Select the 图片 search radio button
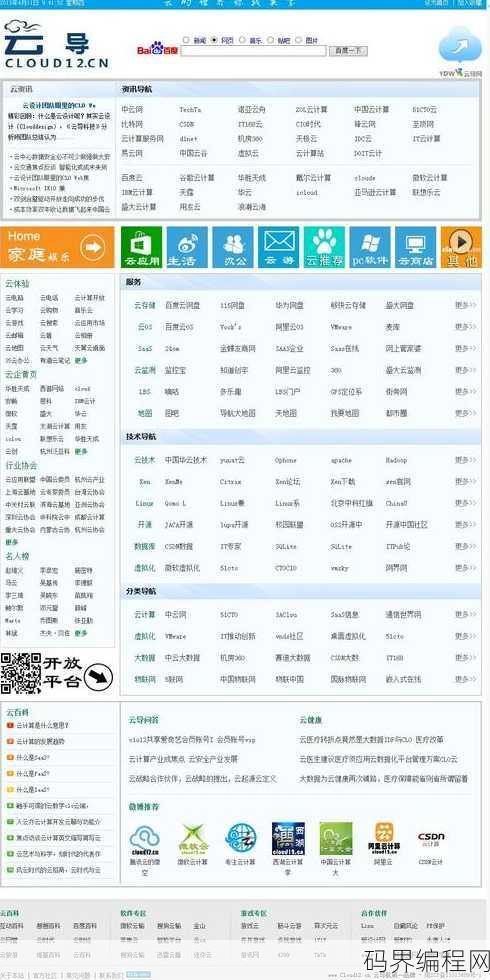 tap(299, 40)
